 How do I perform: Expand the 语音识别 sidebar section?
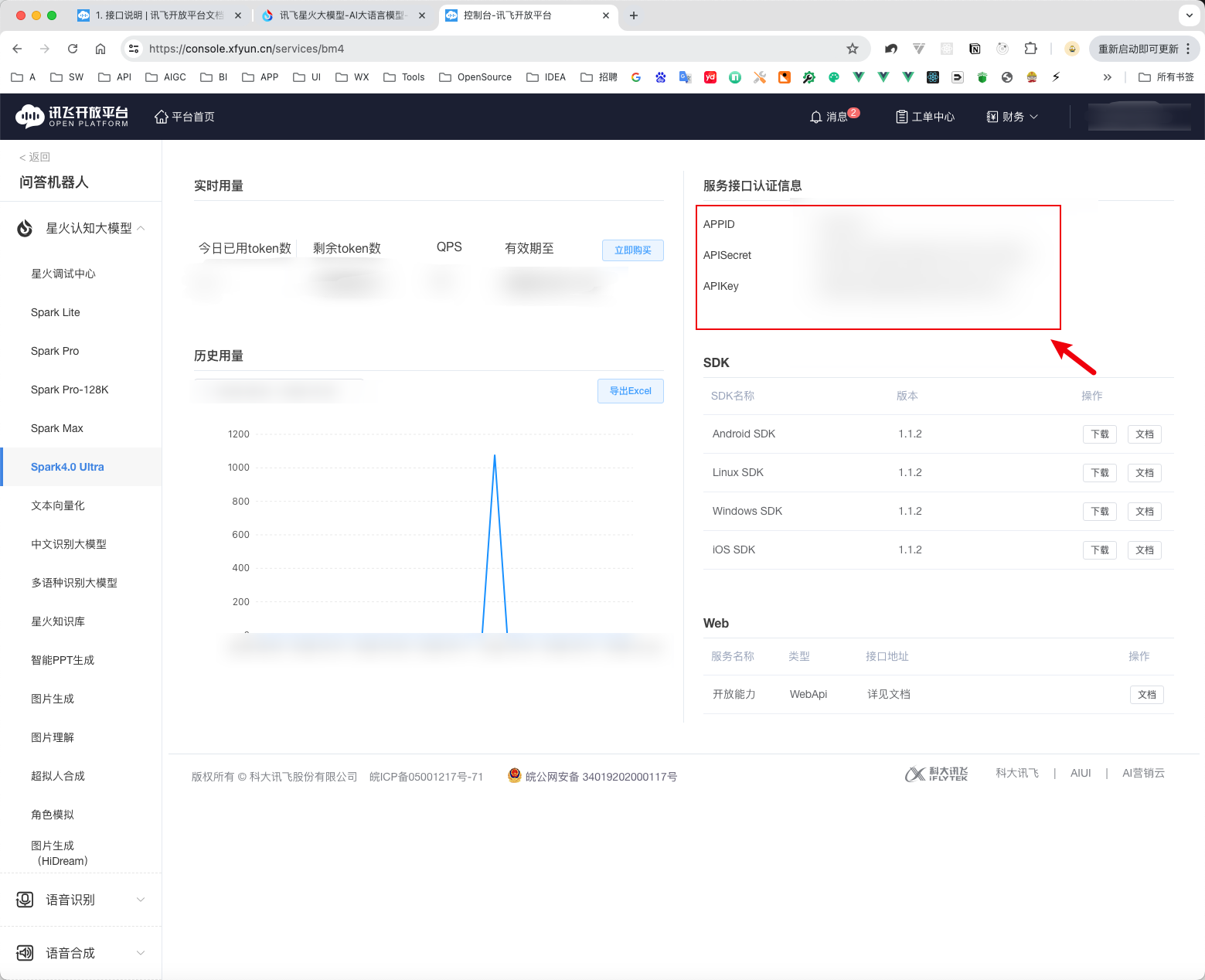pyautogui.click(x=141, y=900)
